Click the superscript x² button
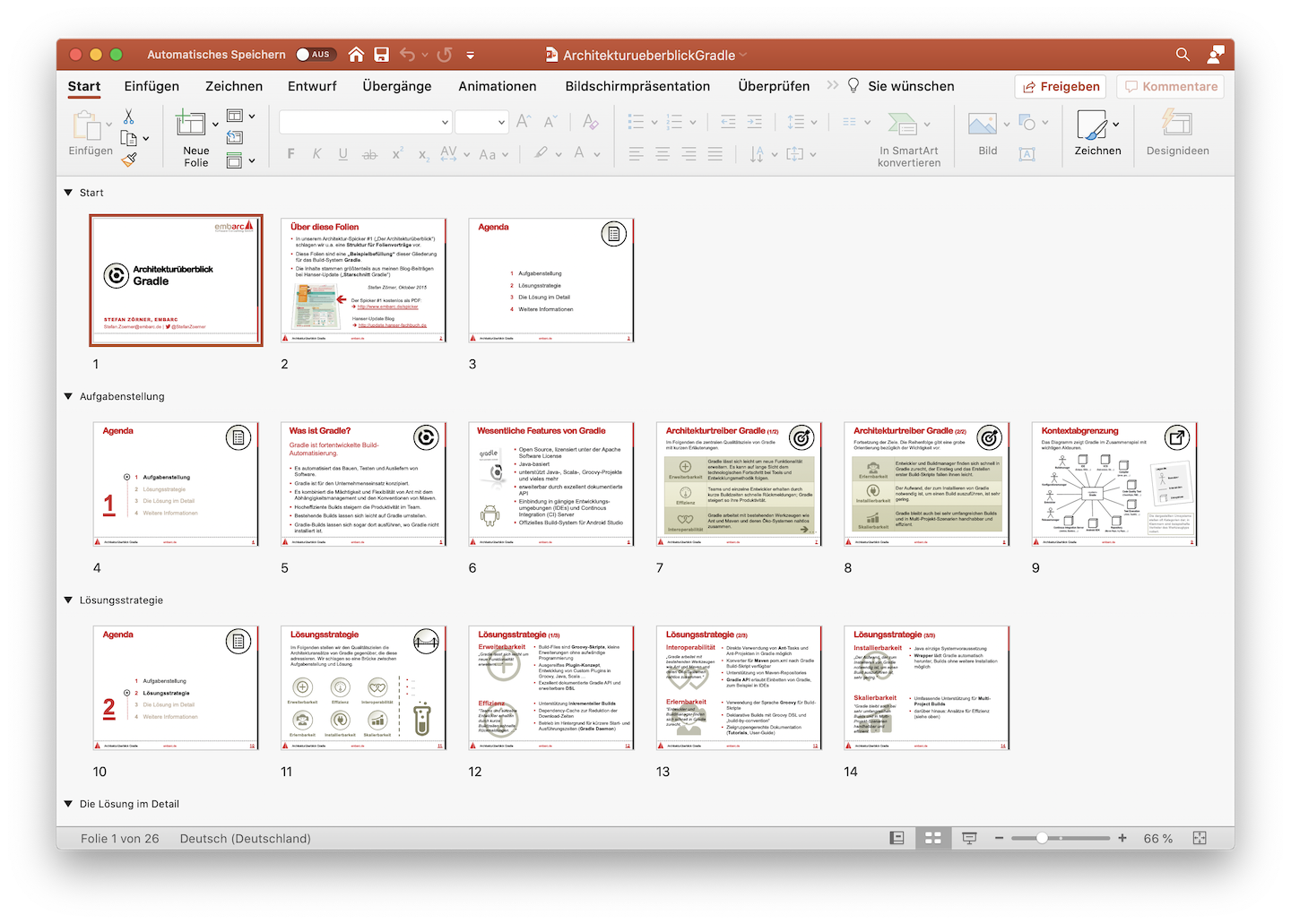Viewport: 1291px width, 924px height. (x=397, y=154)
